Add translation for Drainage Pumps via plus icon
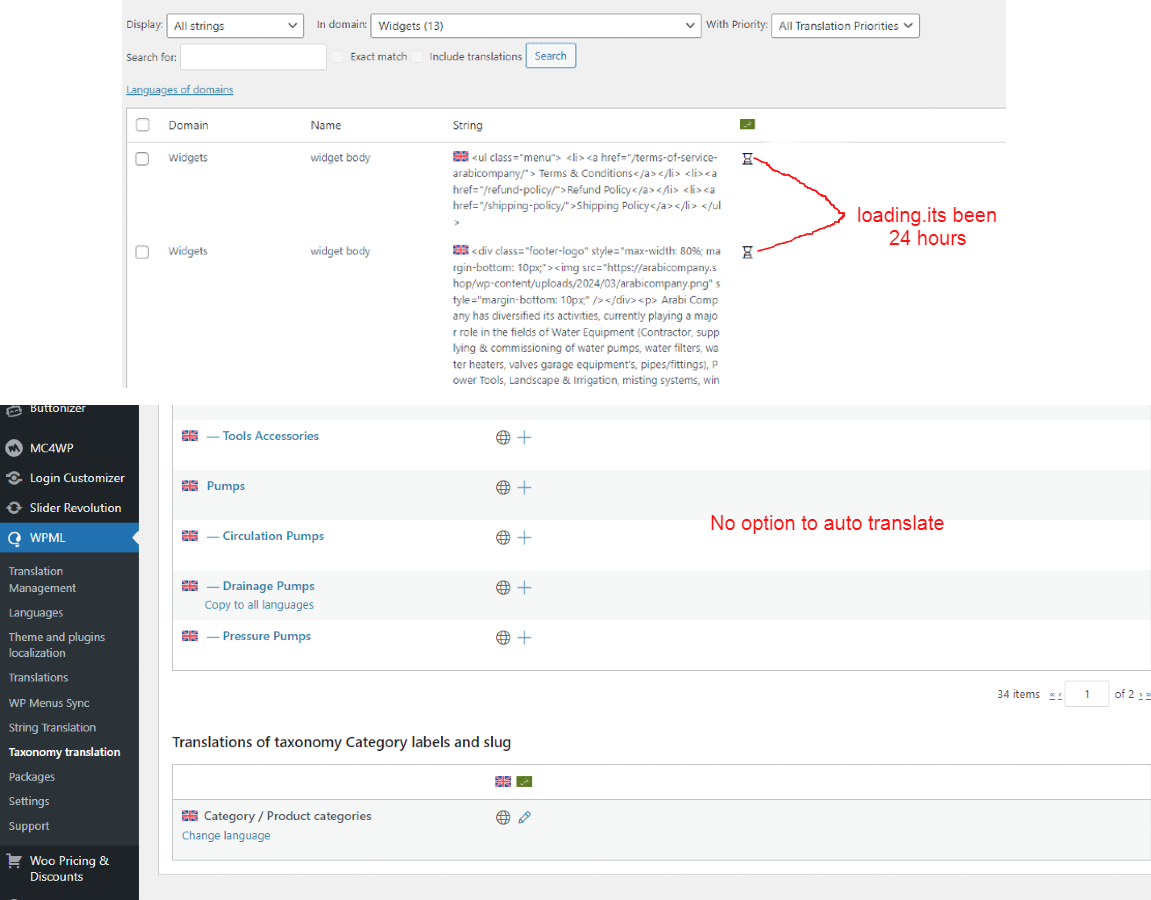 (x=524, y=587)
